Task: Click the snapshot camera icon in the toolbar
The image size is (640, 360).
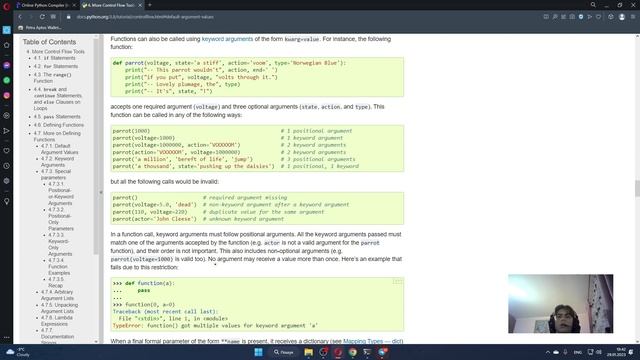Action: pyautogui.click(x=572, y=17)
